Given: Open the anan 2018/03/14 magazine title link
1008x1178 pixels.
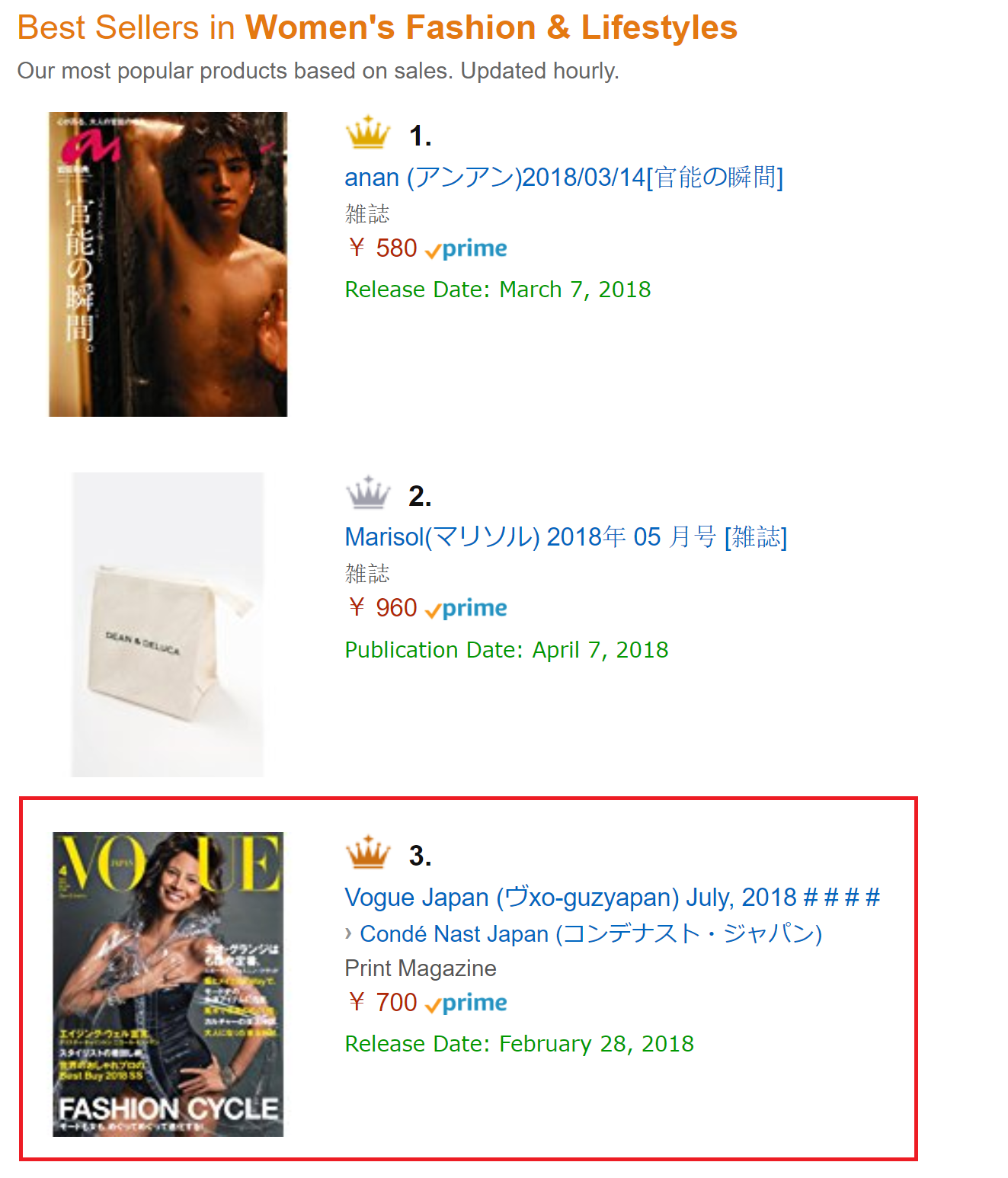Looking at the screenshot, I should click(x=564, y=178).
